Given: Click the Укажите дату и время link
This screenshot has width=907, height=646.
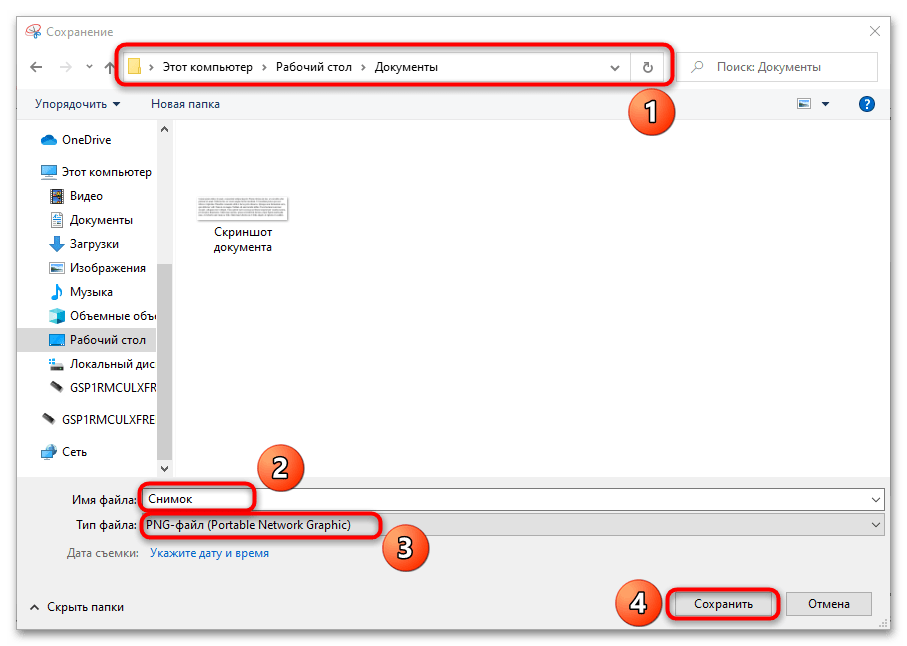Looking at the screenshot, I should click(209, 553).
